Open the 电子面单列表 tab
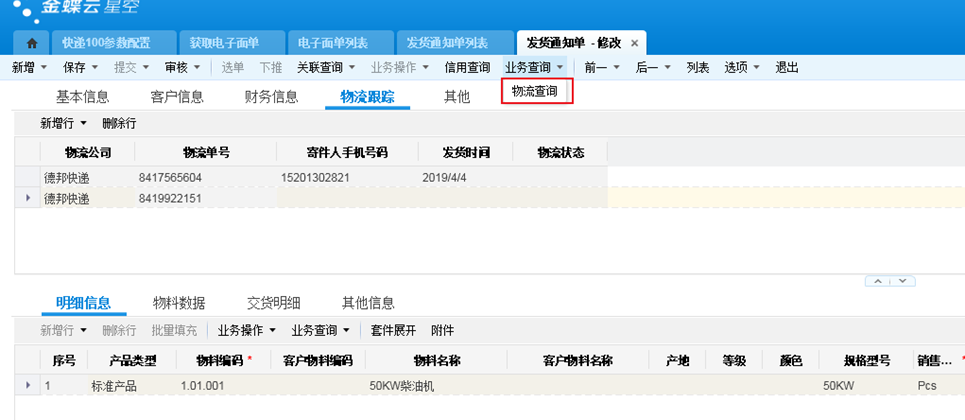 tap(334, 43)
